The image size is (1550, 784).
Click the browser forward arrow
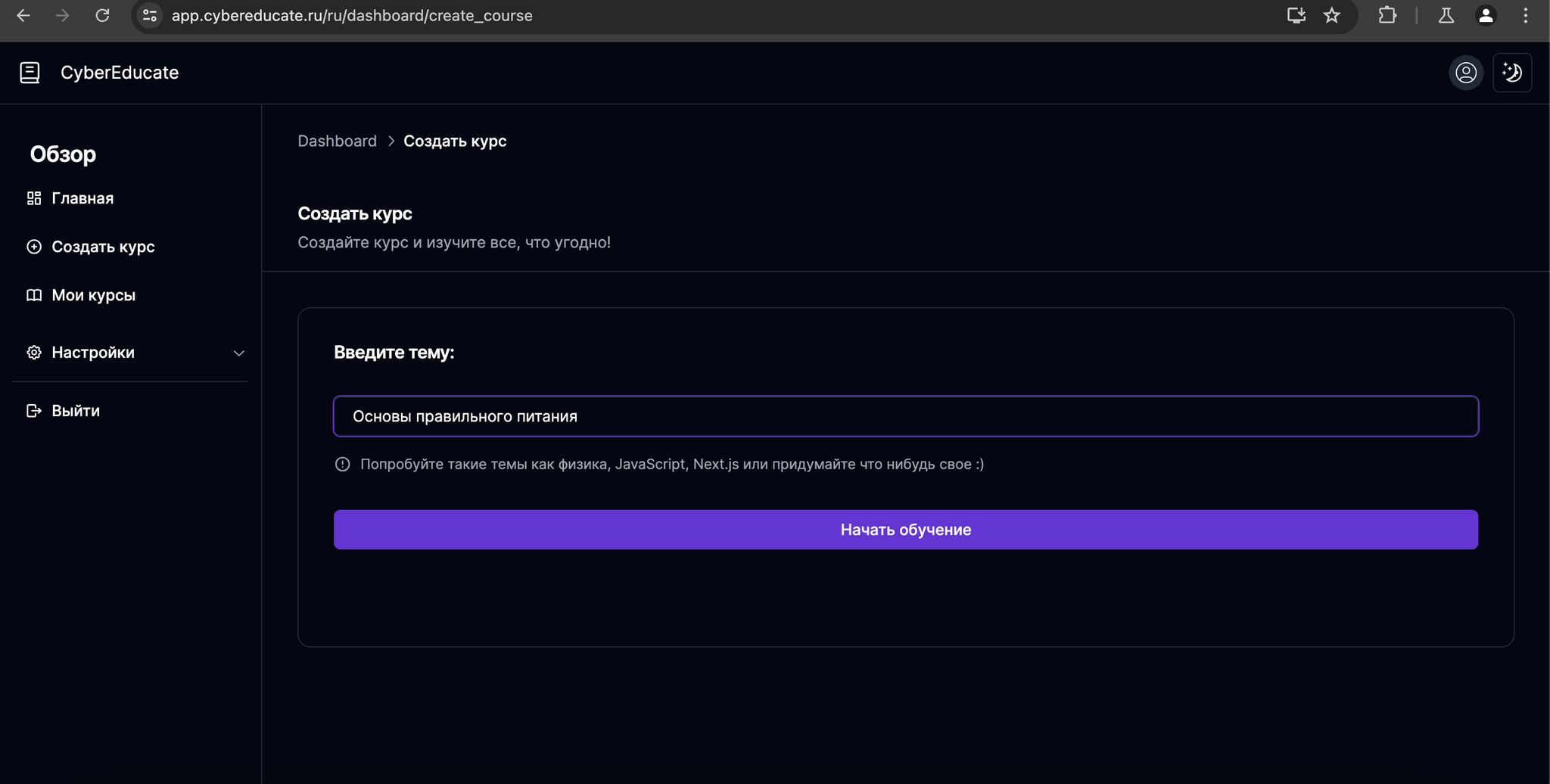pyautogui.click(x=63, y=15)
